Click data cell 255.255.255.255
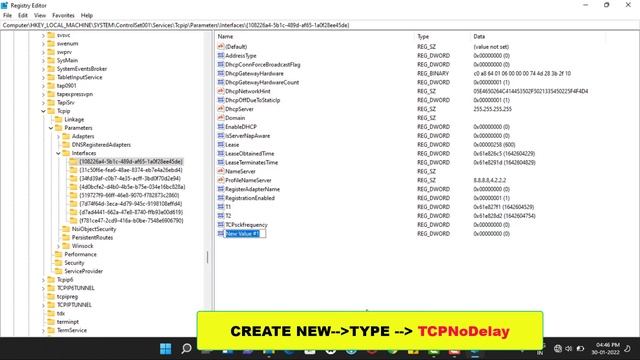This screenshot has width=640, height=360. [x=492, y=109]
